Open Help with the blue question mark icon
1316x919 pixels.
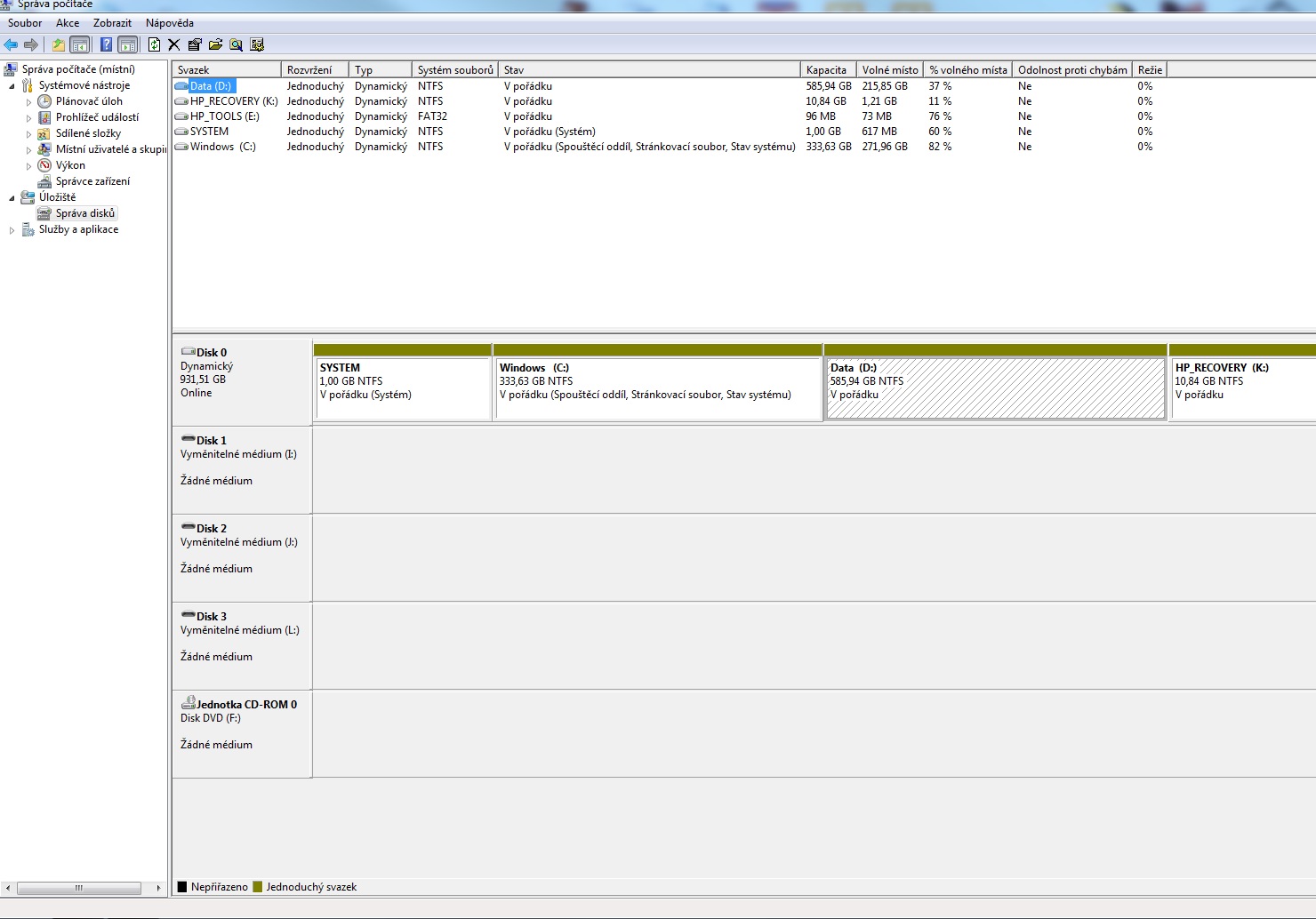click(106, 44)
